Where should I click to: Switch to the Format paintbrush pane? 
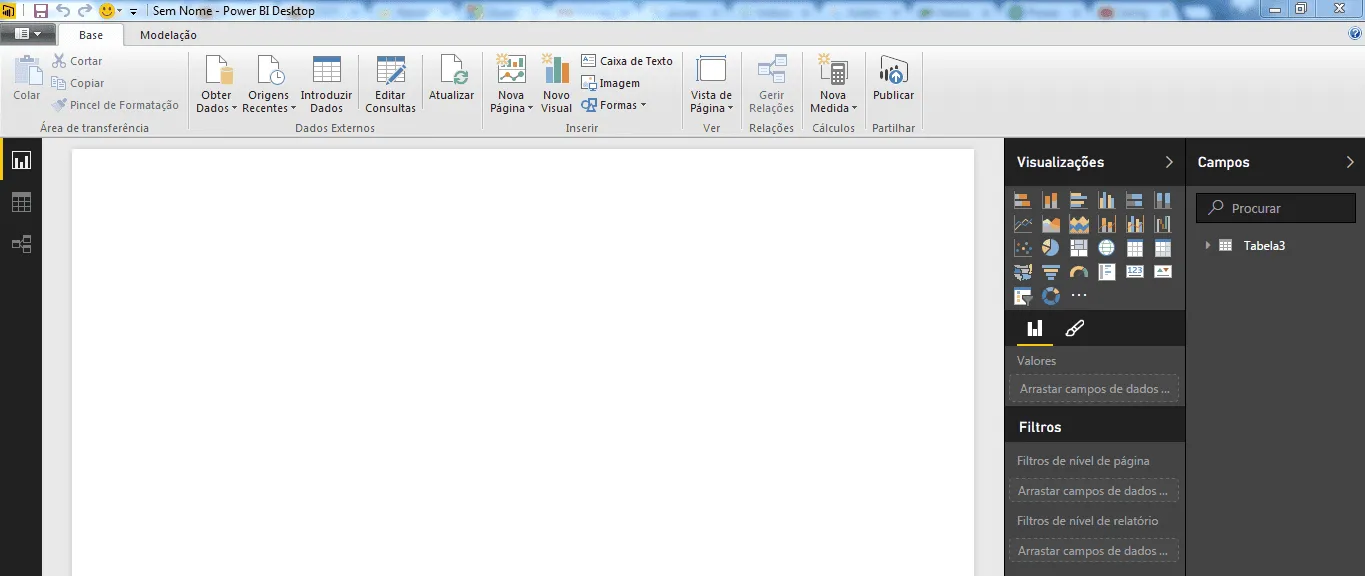click(1075, 328)
